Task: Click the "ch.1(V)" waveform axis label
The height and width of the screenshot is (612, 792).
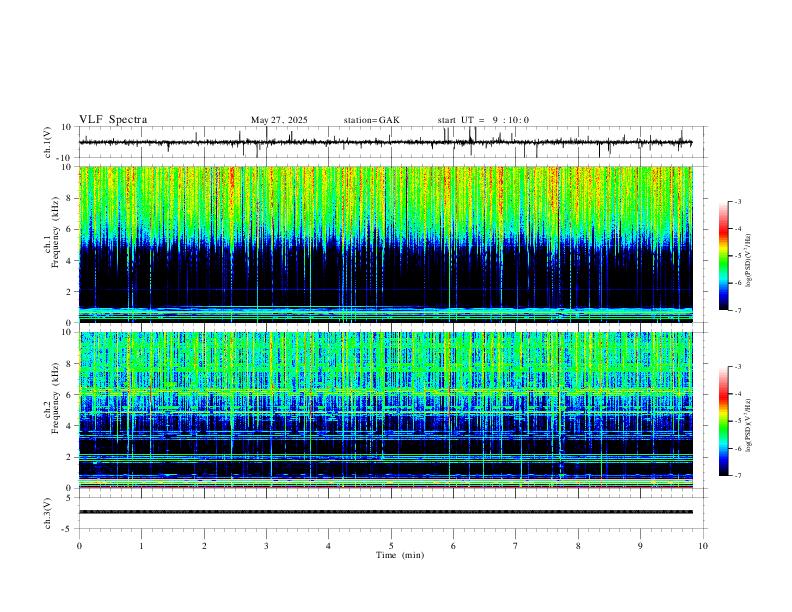Action: coord(48,142)
